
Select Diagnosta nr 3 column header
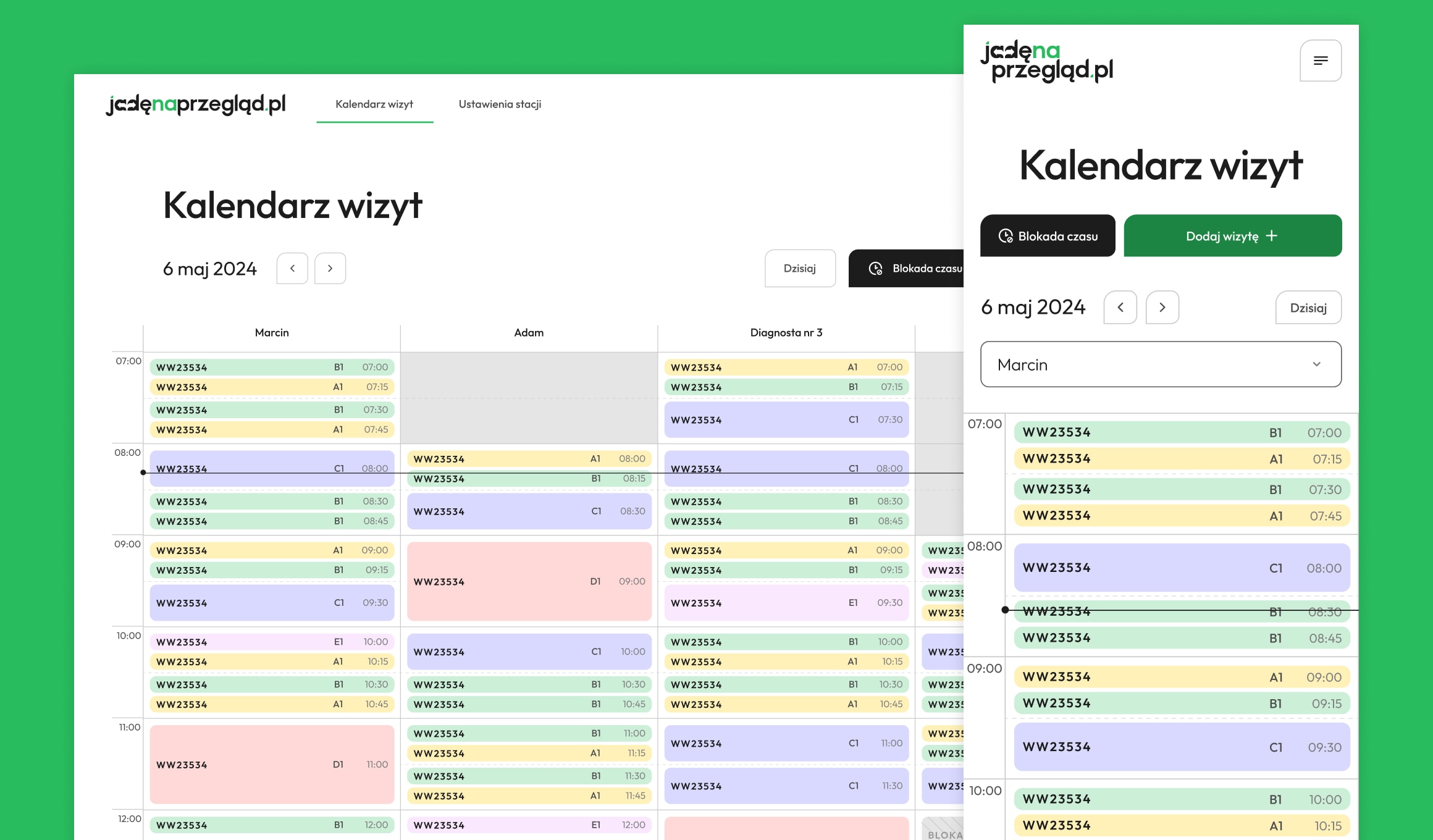pos(786,332)
